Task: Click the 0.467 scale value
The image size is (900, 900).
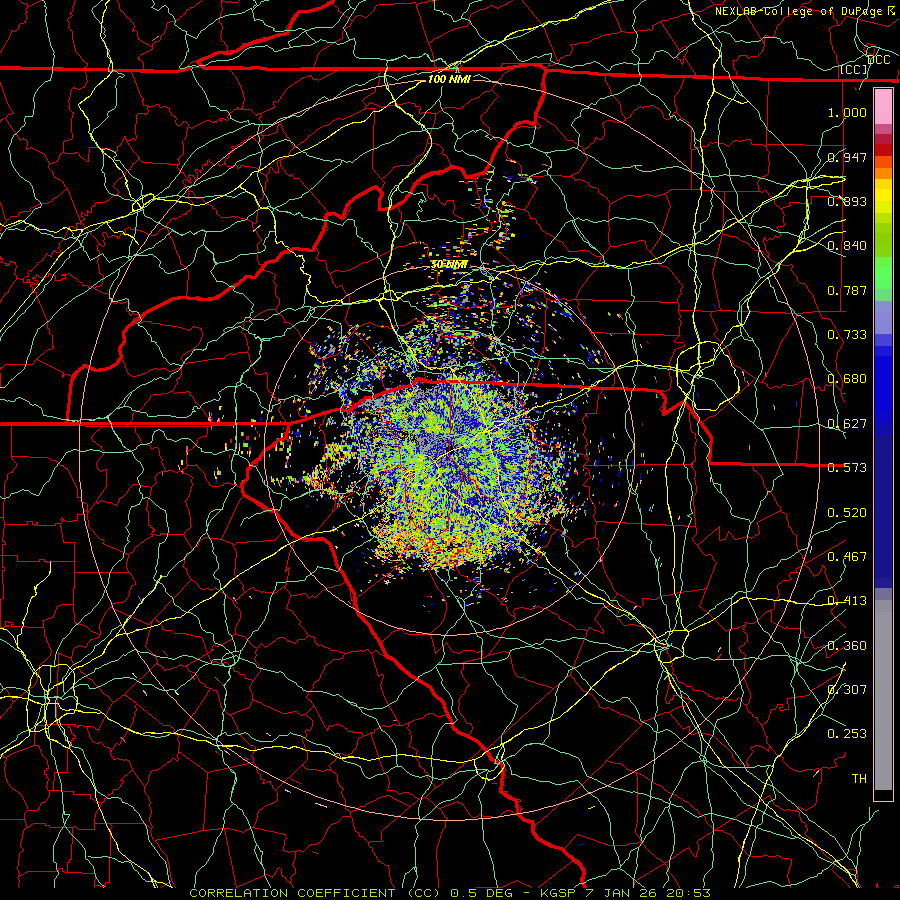Action: pos(847,557)
